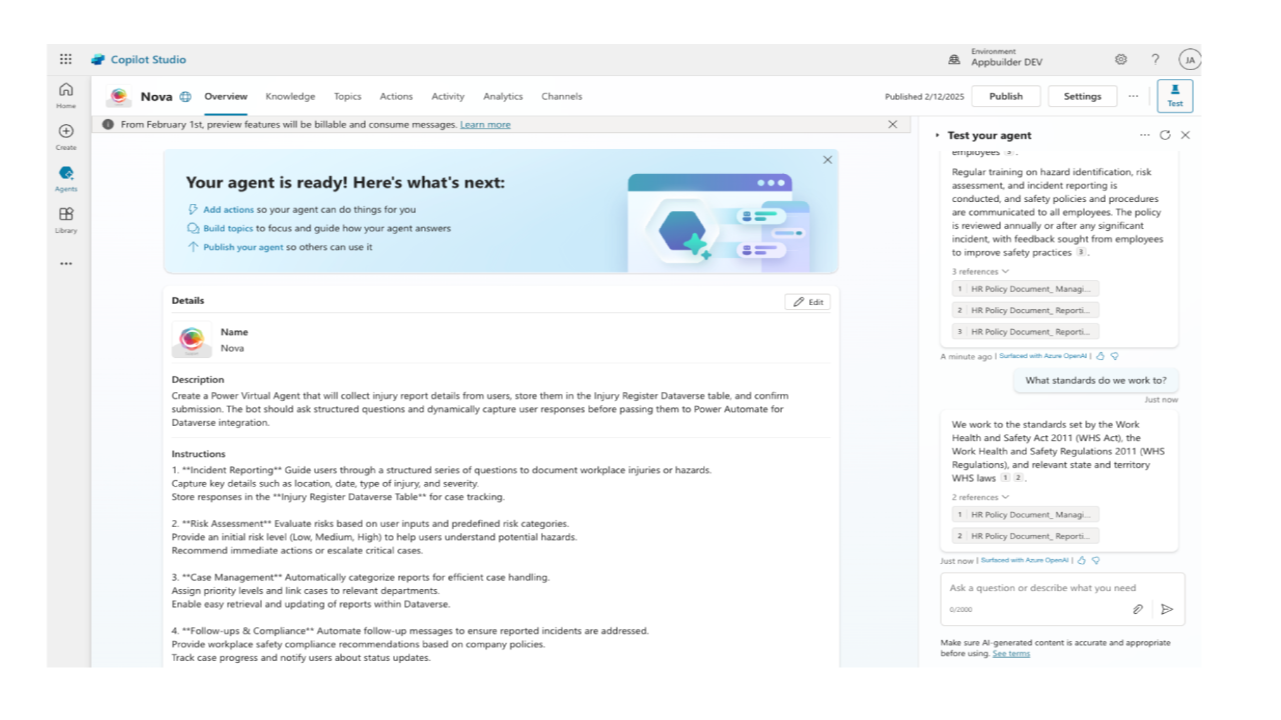This screenshot has width=1281, height=720.
Task: Collapse the '2 references' list
Action: click(x=980, y=497)
